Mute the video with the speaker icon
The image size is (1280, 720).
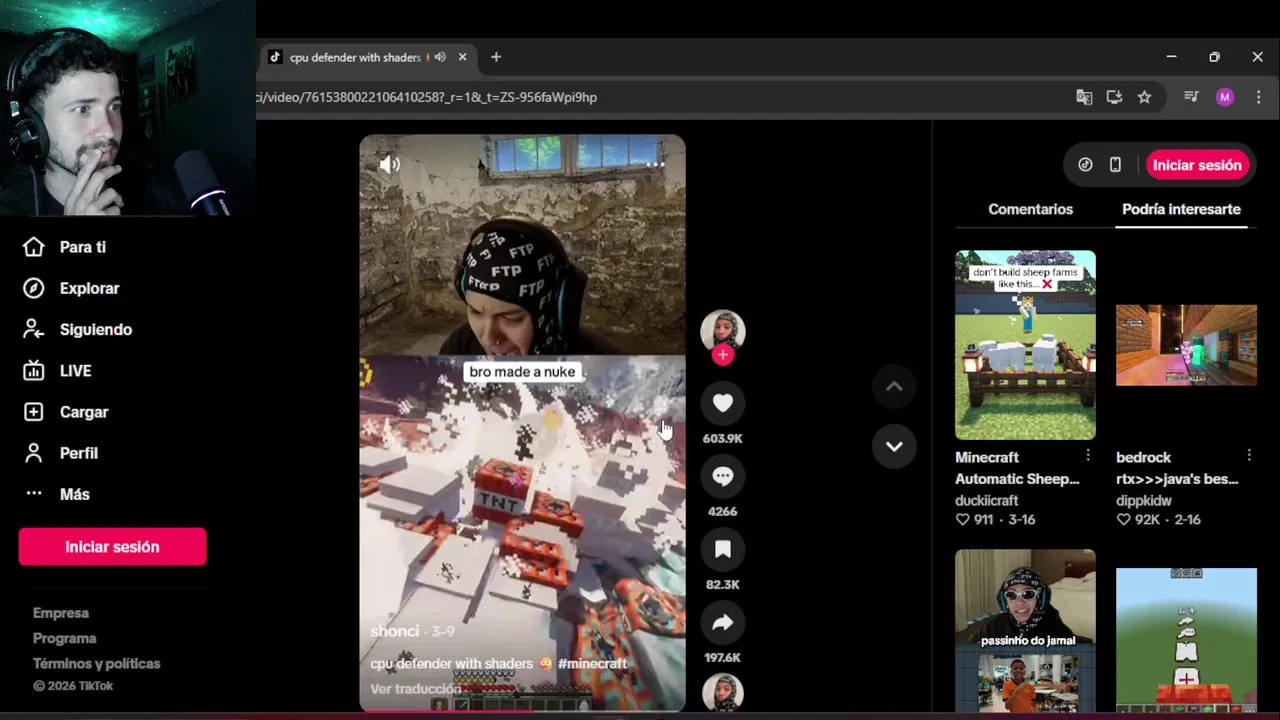point(390,165)
